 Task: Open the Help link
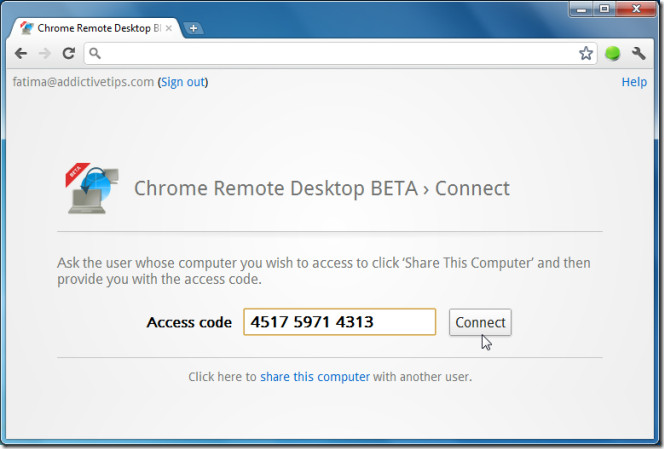634,82
